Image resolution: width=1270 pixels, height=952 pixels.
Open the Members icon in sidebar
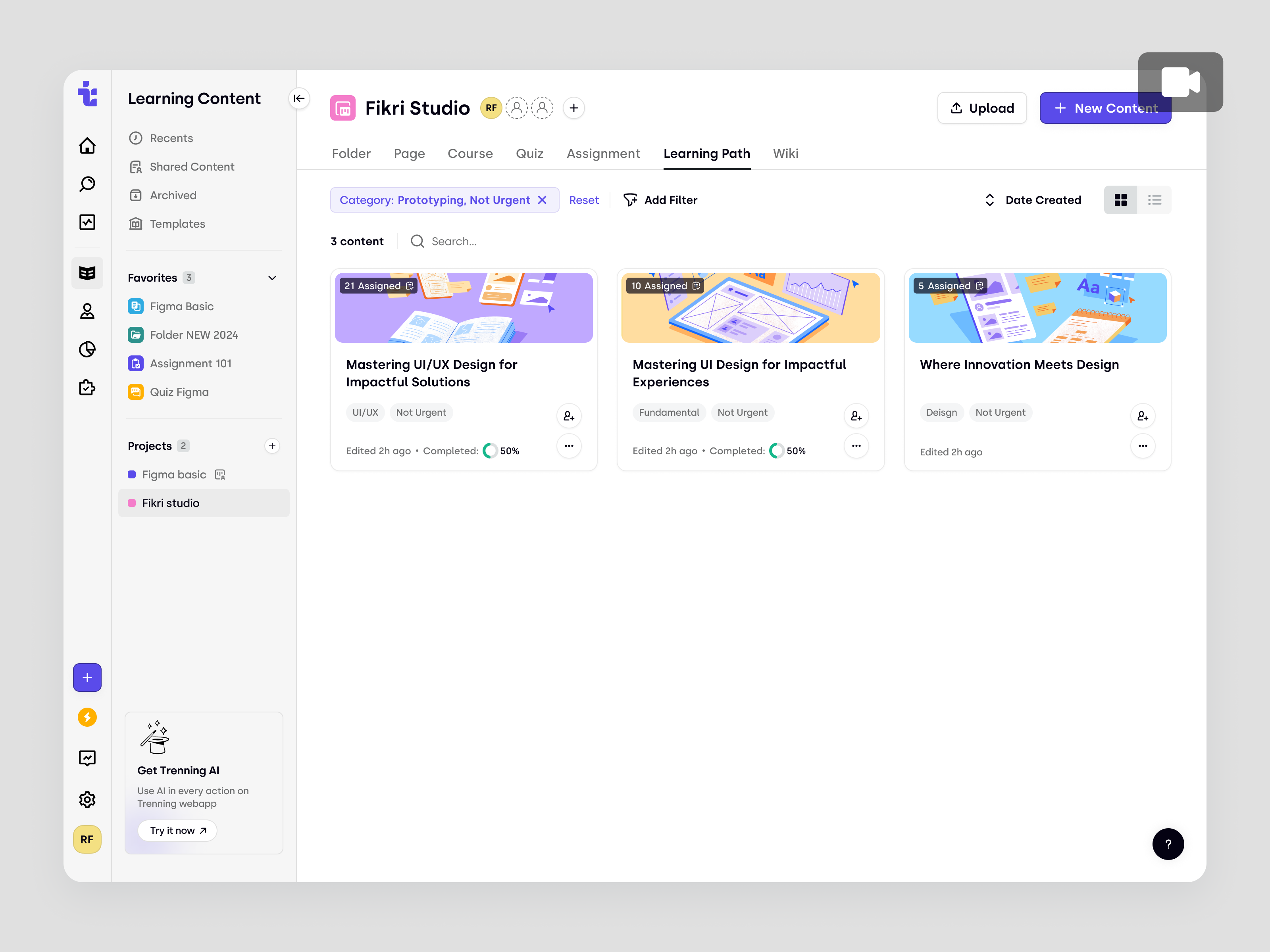[87, 311]
